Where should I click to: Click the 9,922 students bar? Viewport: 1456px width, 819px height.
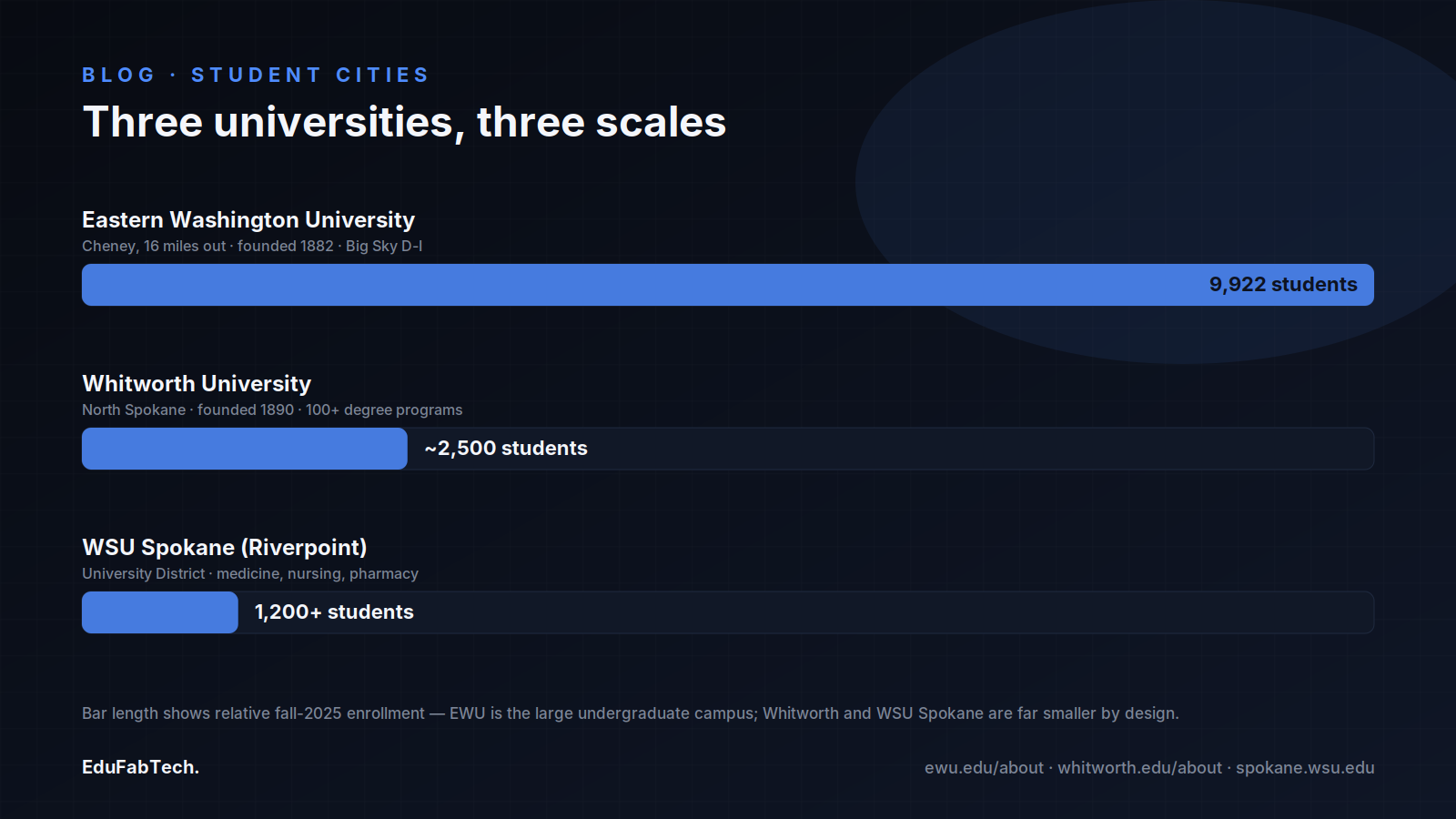coord(728,285)
